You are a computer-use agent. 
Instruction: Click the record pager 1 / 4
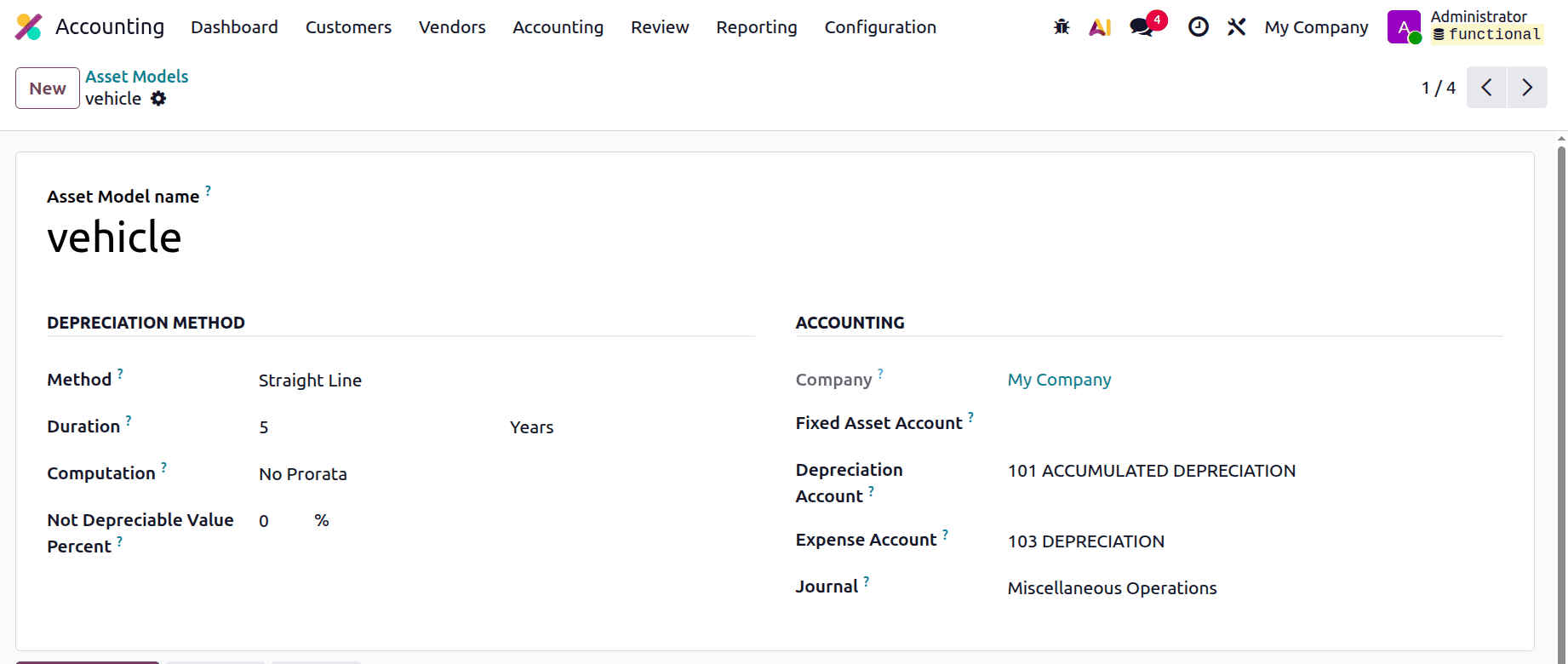tap(1438, 88)
